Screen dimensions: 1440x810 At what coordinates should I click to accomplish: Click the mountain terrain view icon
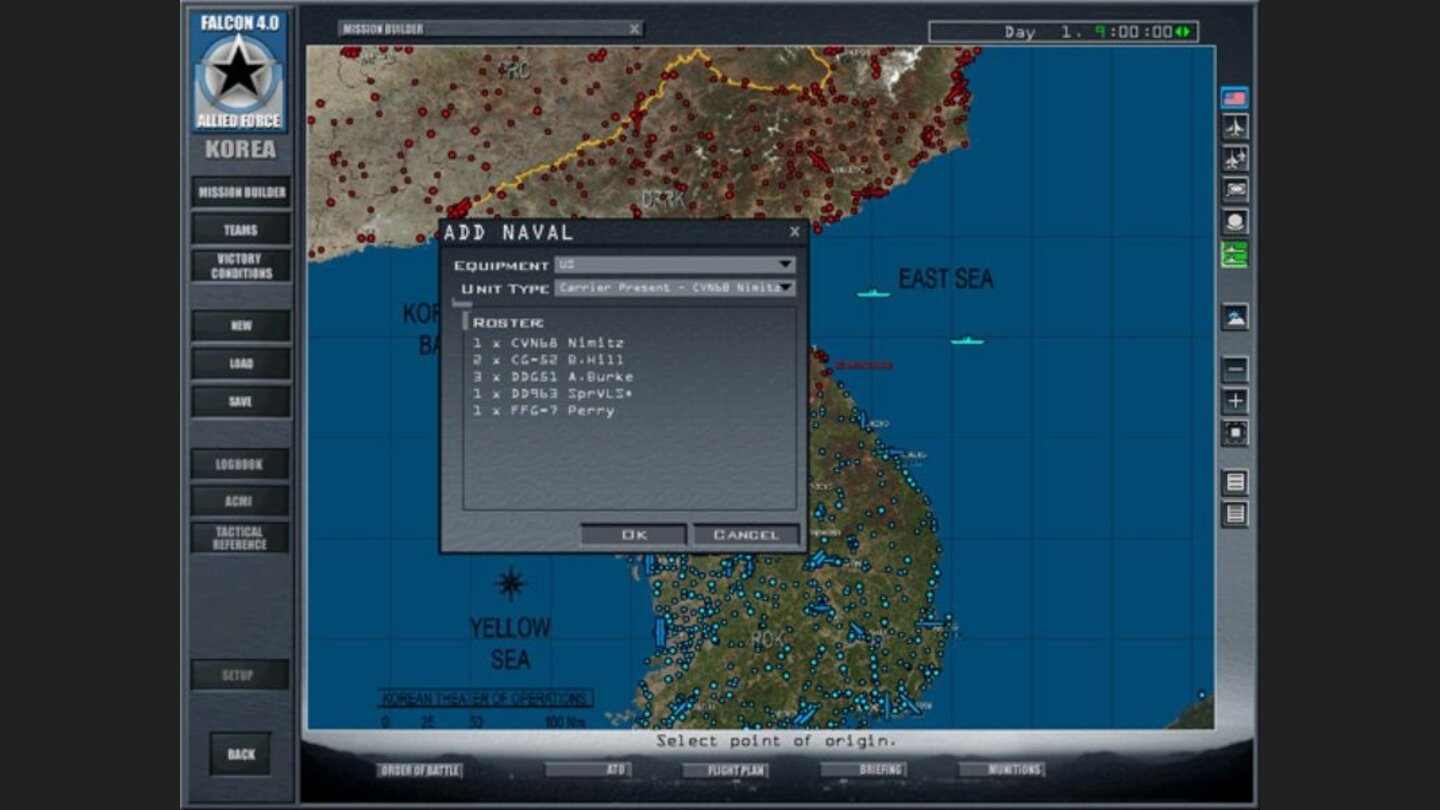coord(1235,317)
